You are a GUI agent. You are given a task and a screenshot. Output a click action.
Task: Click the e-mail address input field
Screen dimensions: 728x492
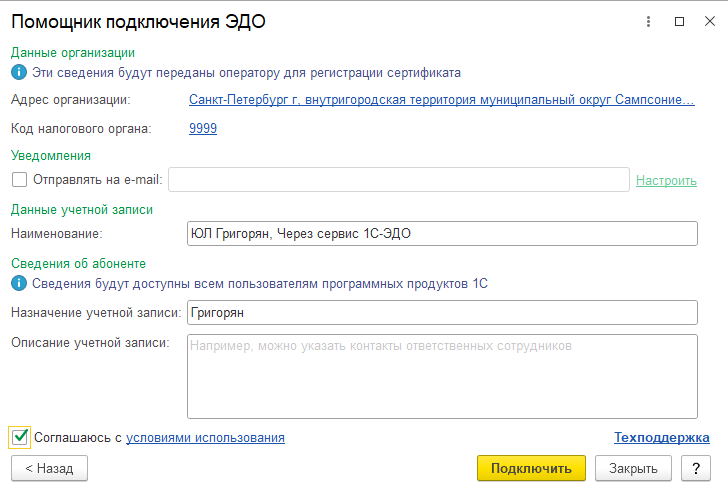[398, 180]
